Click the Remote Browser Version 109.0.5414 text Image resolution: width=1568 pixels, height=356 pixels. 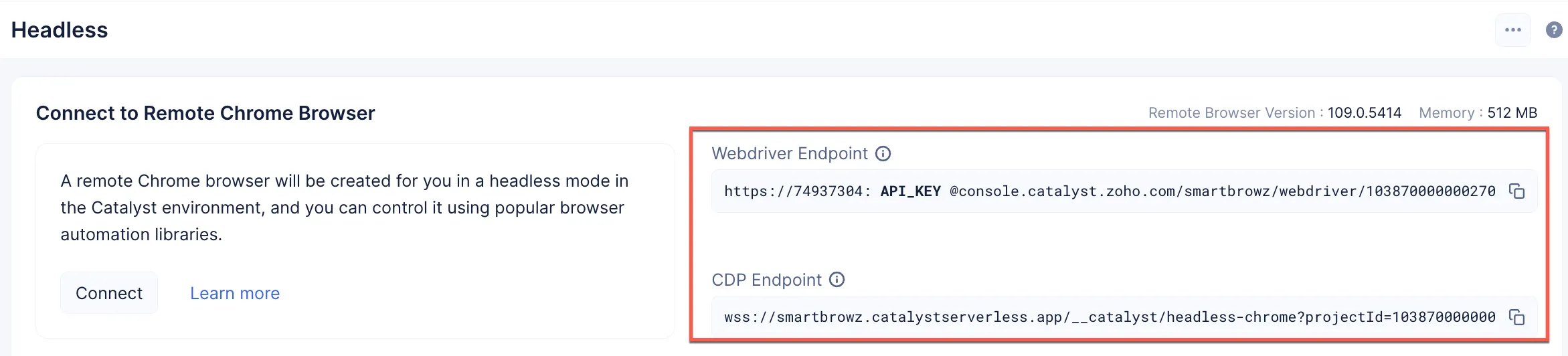point(1275,113)
